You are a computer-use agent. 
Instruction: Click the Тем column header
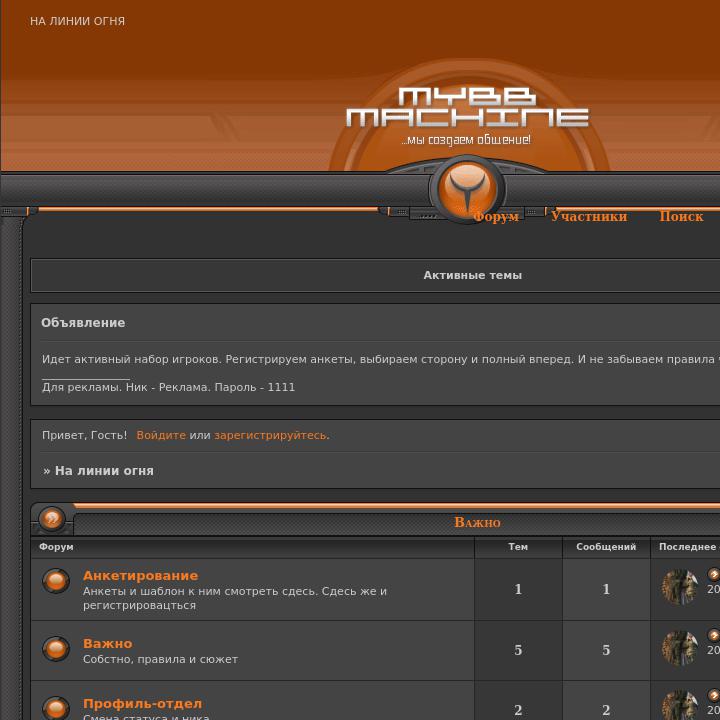(518, 547)
